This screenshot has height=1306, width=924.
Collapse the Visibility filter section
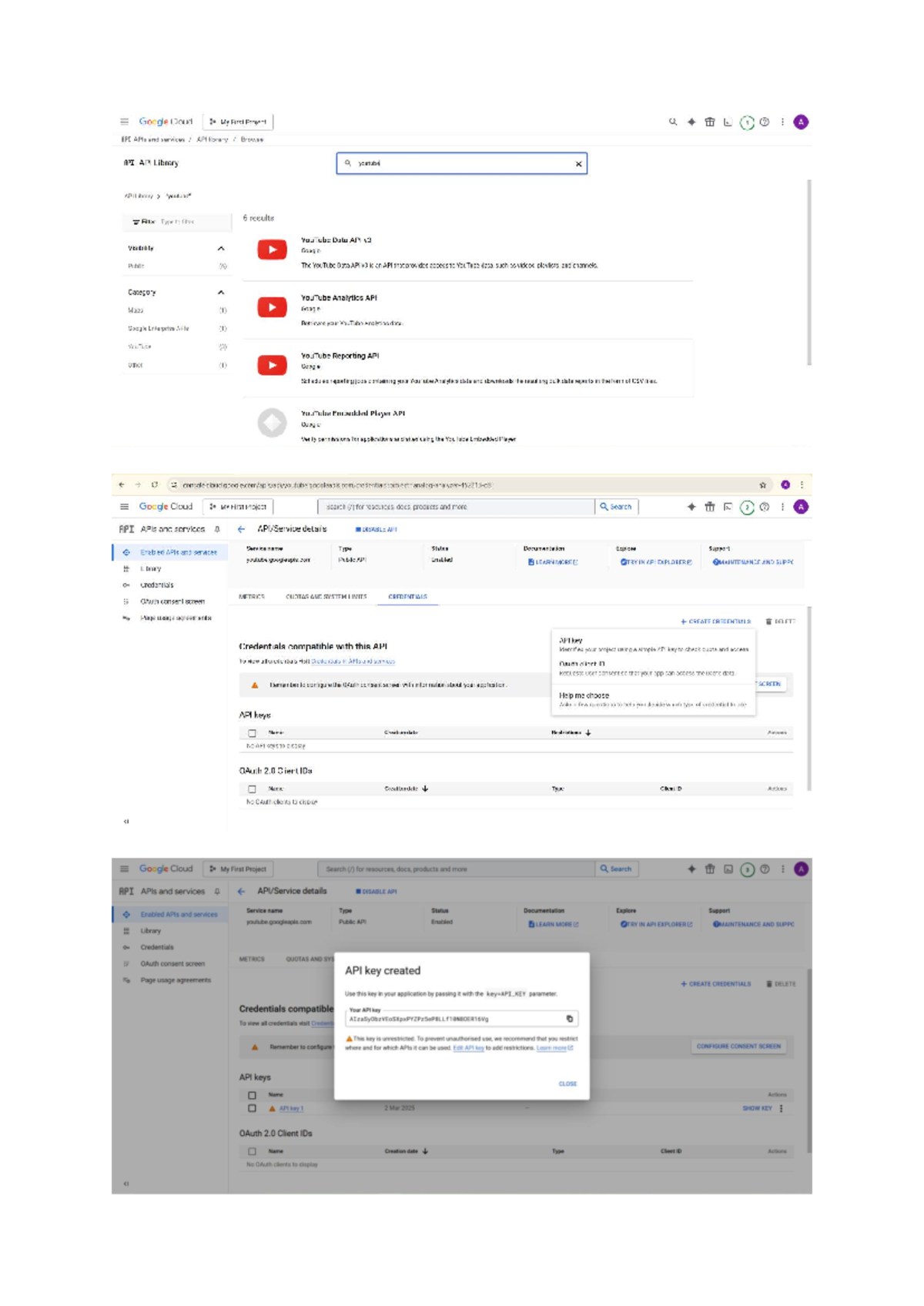pyautogui.click(x=221, y=249)
